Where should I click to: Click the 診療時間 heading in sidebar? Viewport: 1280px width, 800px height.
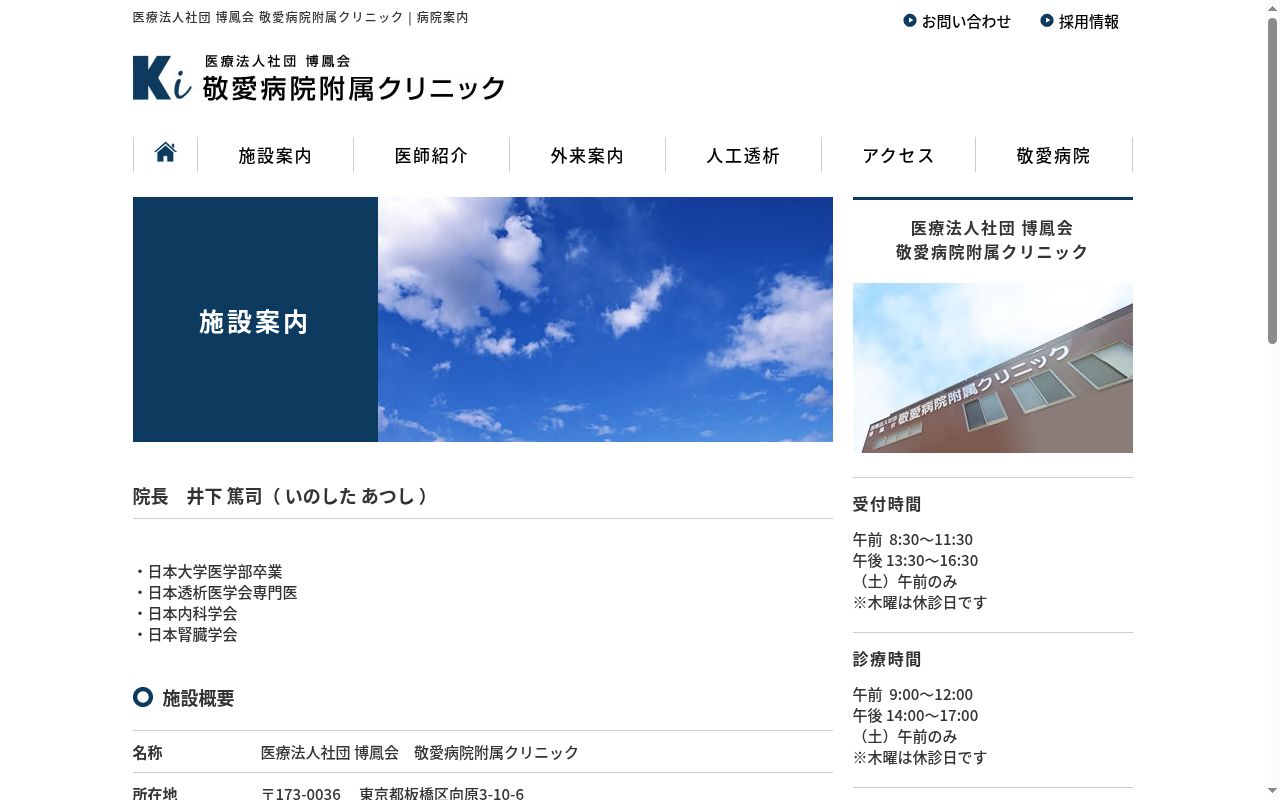click(887, 659)
